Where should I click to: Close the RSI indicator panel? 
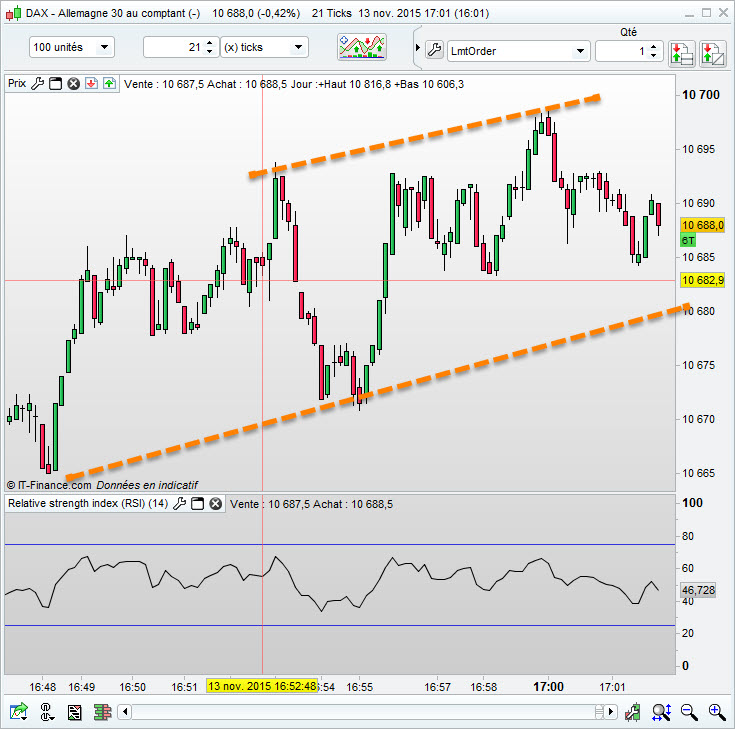pyautogui.click(x=216, y=504)
